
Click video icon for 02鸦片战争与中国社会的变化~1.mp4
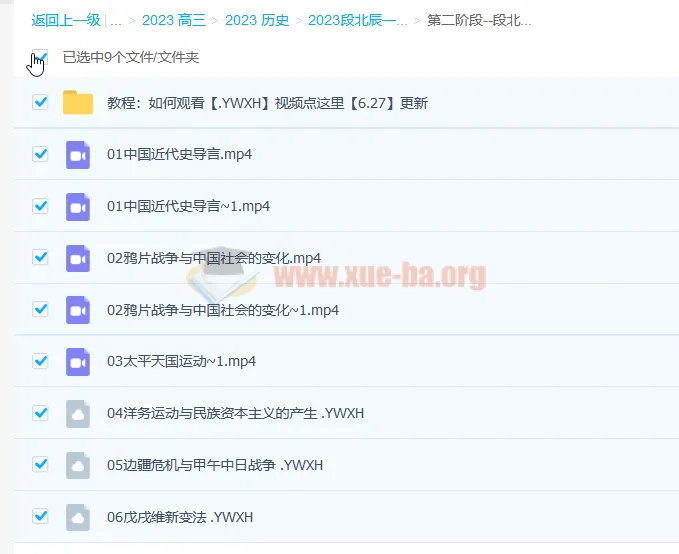point(78,310)
